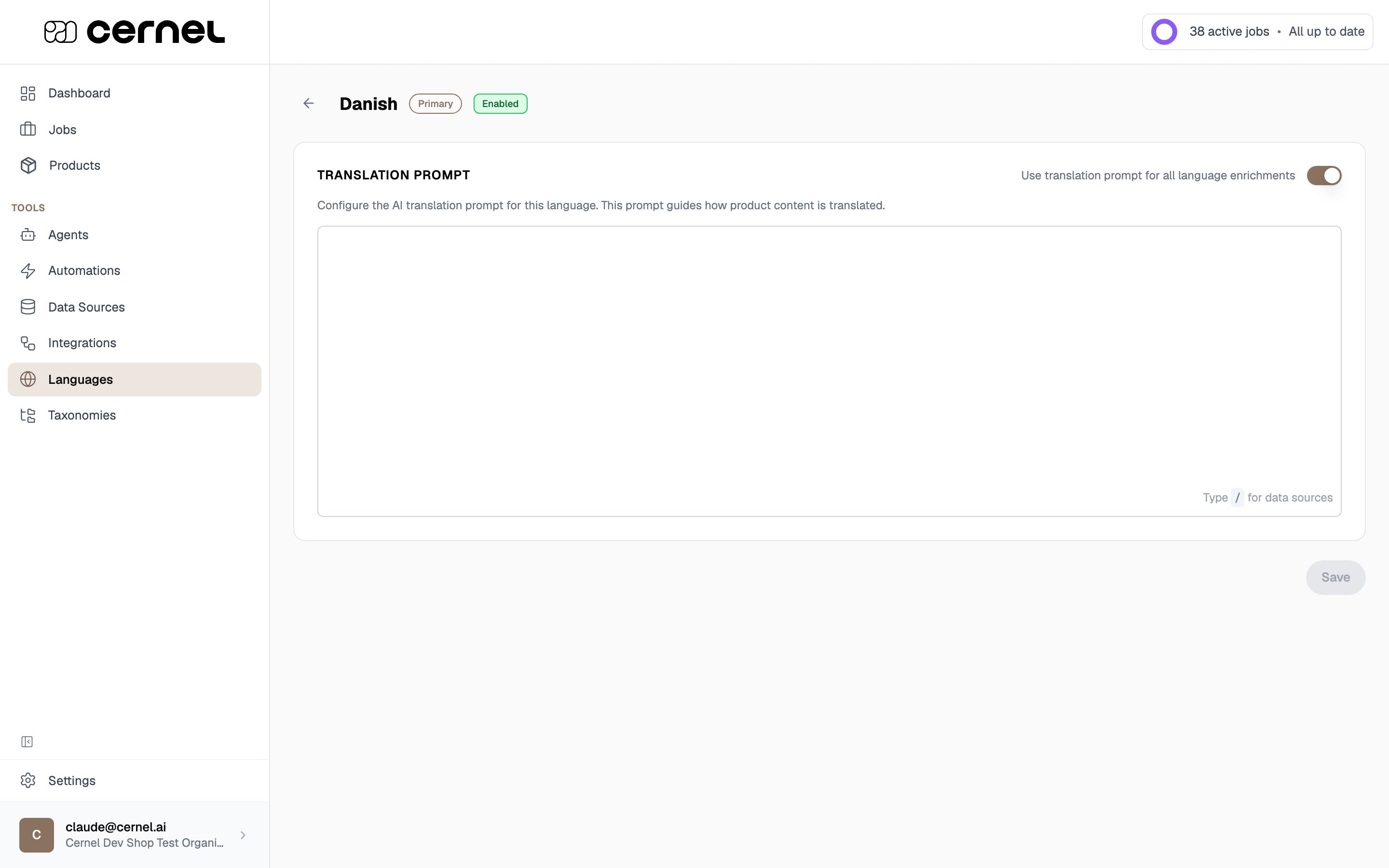This screenshot has height=868, width=1389.
Task: Click the Jobs briefcase icon
Action: 27,129
